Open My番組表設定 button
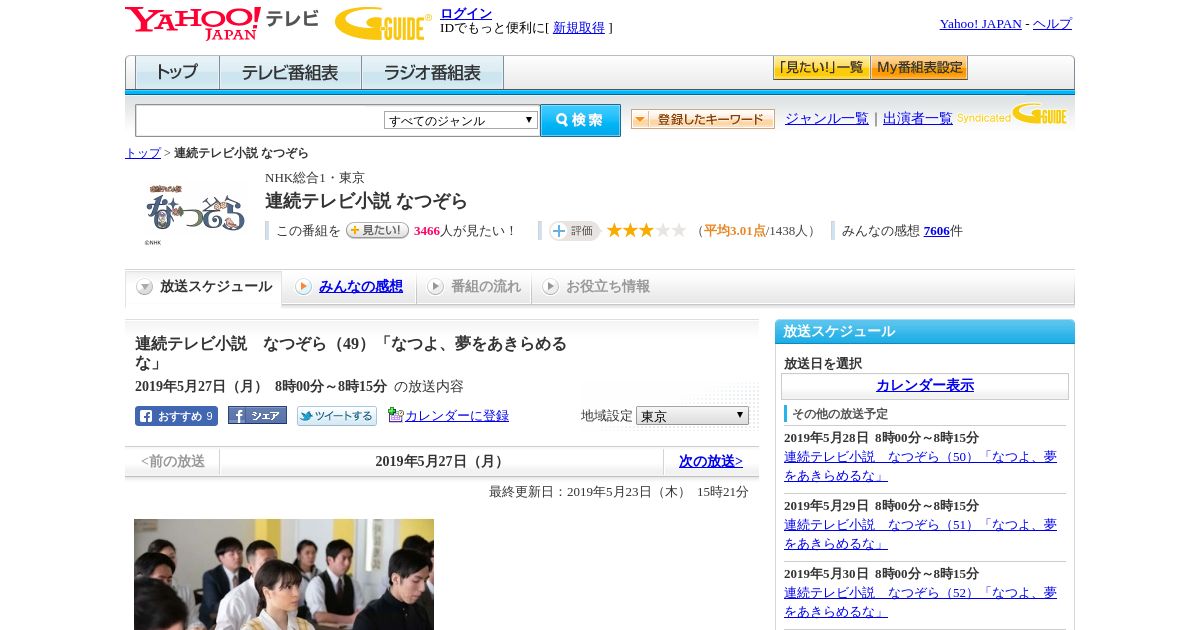 point(919,68)
